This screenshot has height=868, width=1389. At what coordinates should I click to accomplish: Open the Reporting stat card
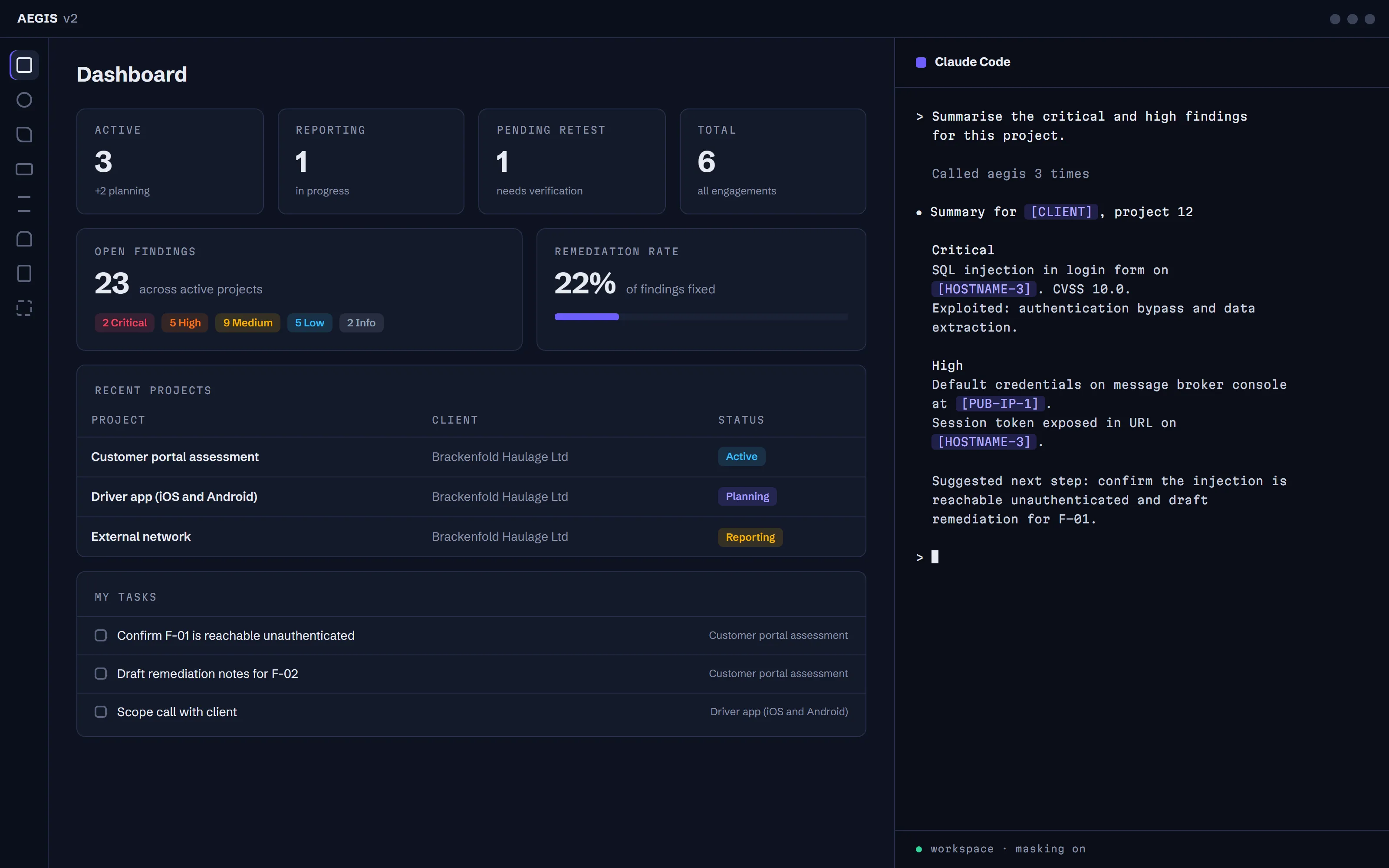point(371,161)
